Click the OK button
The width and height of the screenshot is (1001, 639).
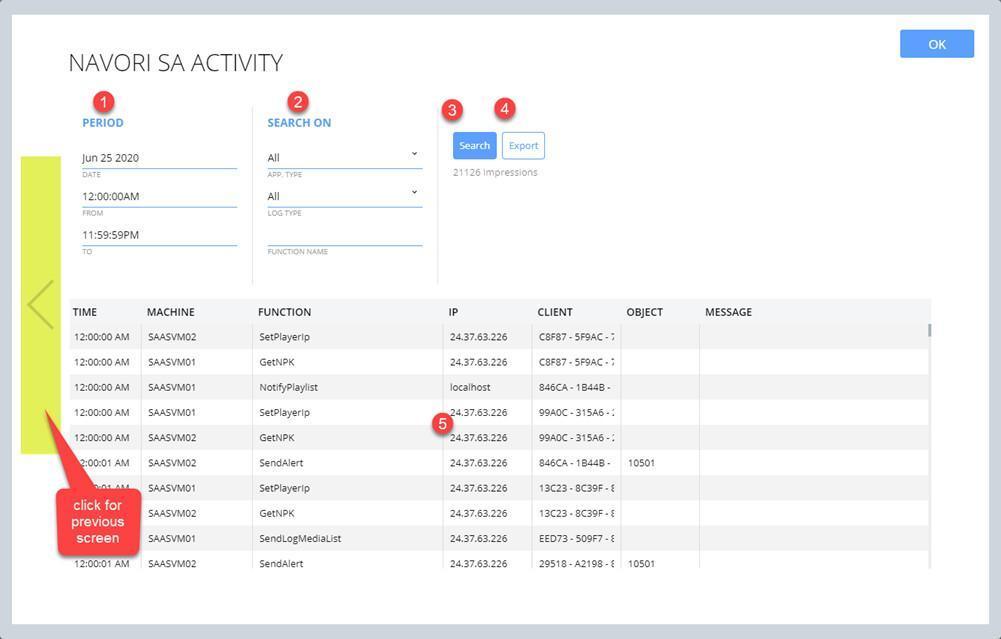click(937, 44)
